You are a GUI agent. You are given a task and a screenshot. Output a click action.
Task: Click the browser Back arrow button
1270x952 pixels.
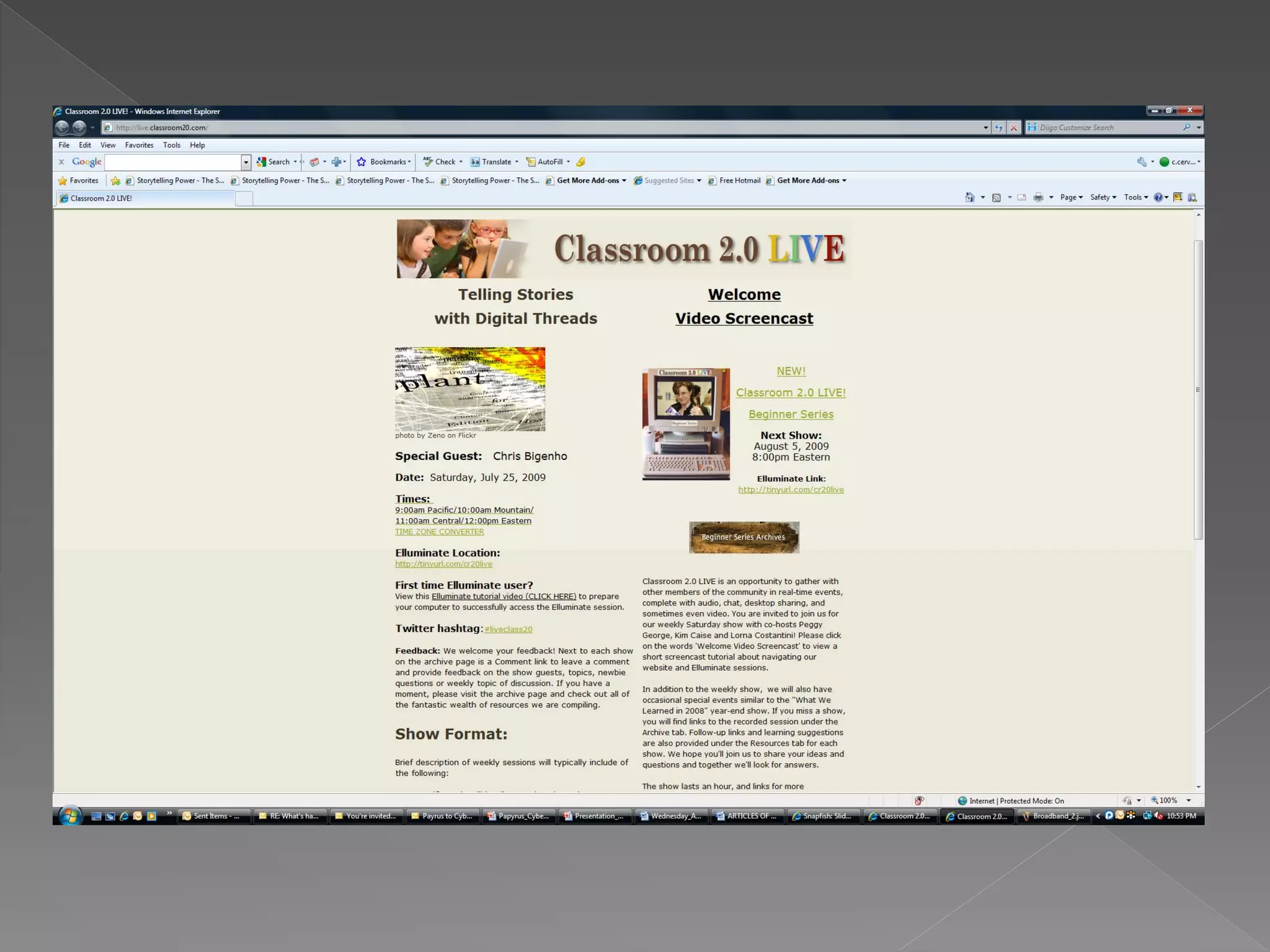pyautogui.click(x=62, y=128)
